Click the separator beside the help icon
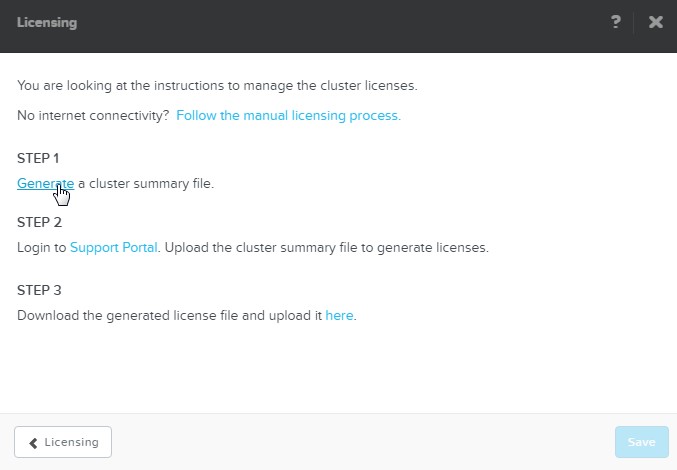Viewport: 677px width, 470px height. (x=635, y=22)
